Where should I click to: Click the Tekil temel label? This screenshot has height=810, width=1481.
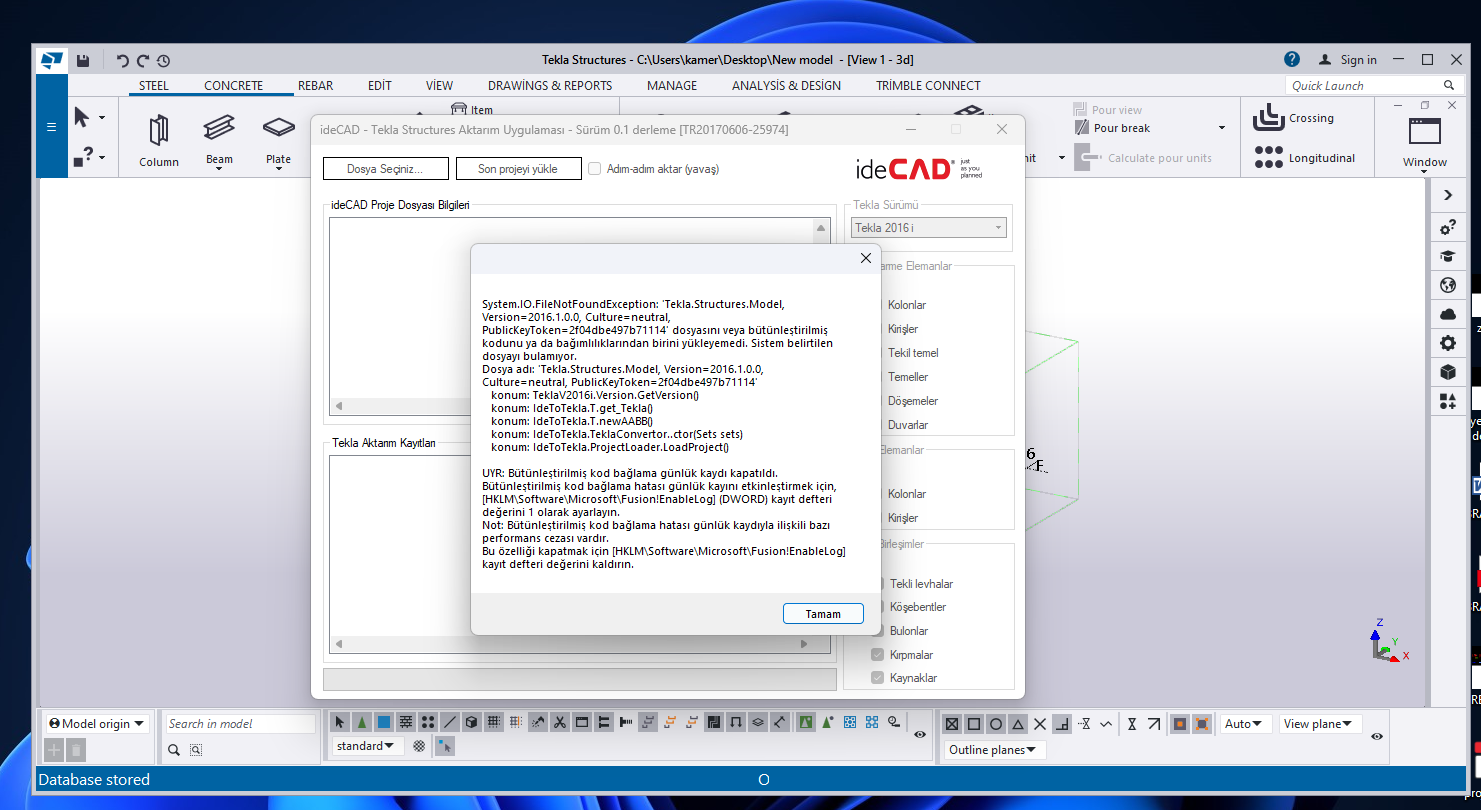(913, 353)
